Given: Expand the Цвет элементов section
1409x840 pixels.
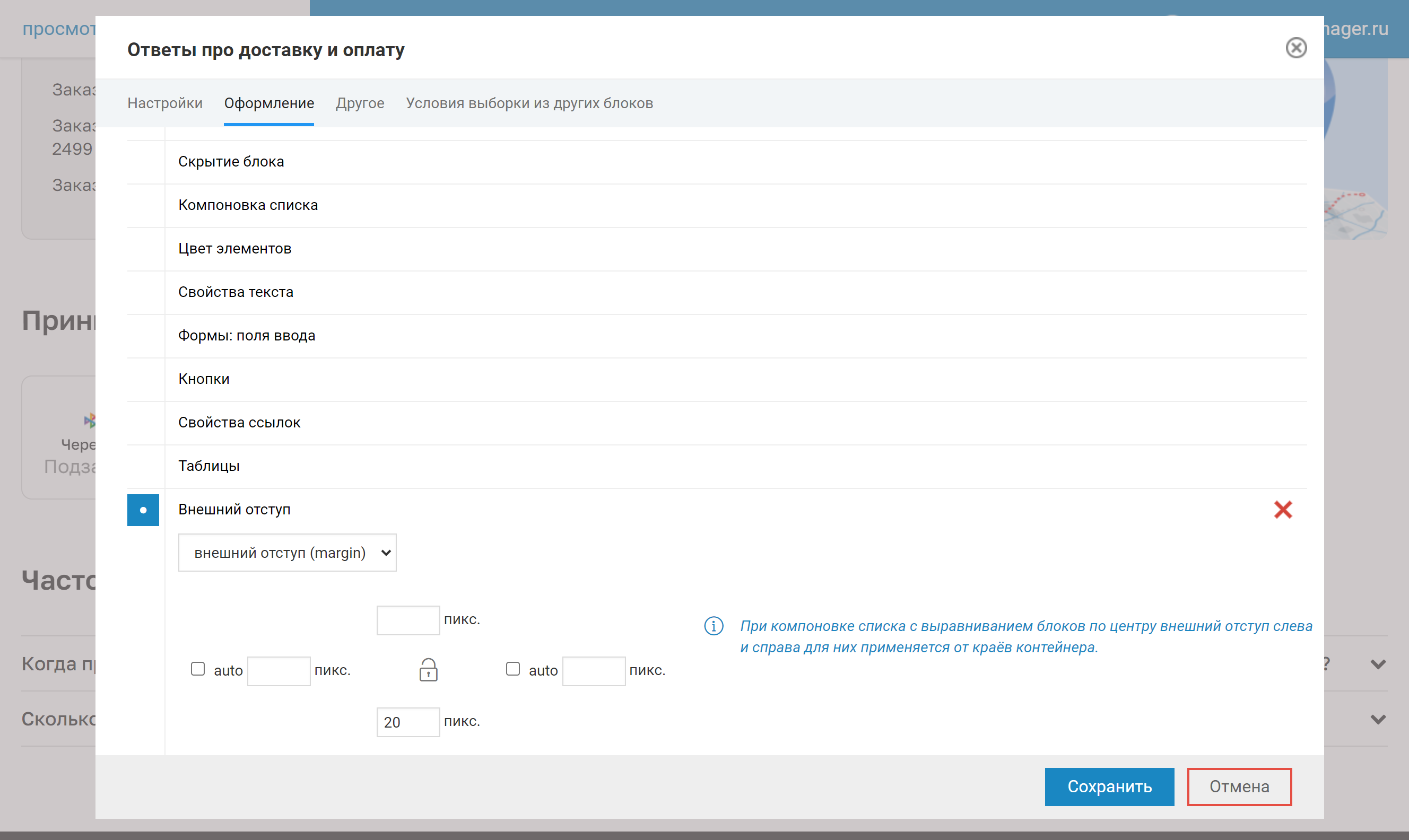Looking at the screenshot, I should 234,249.
